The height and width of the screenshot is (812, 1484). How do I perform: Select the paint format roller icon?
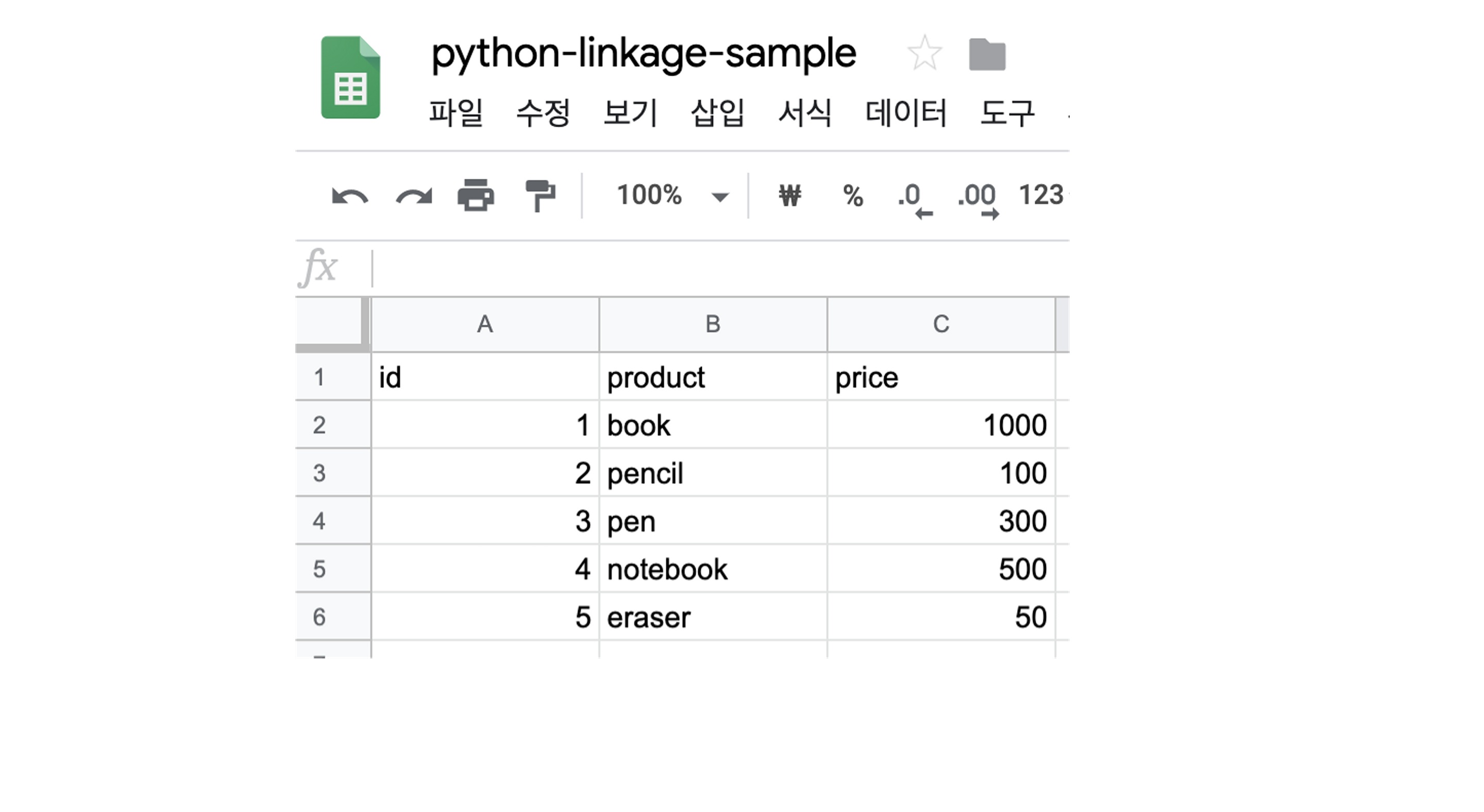(540, 196)
